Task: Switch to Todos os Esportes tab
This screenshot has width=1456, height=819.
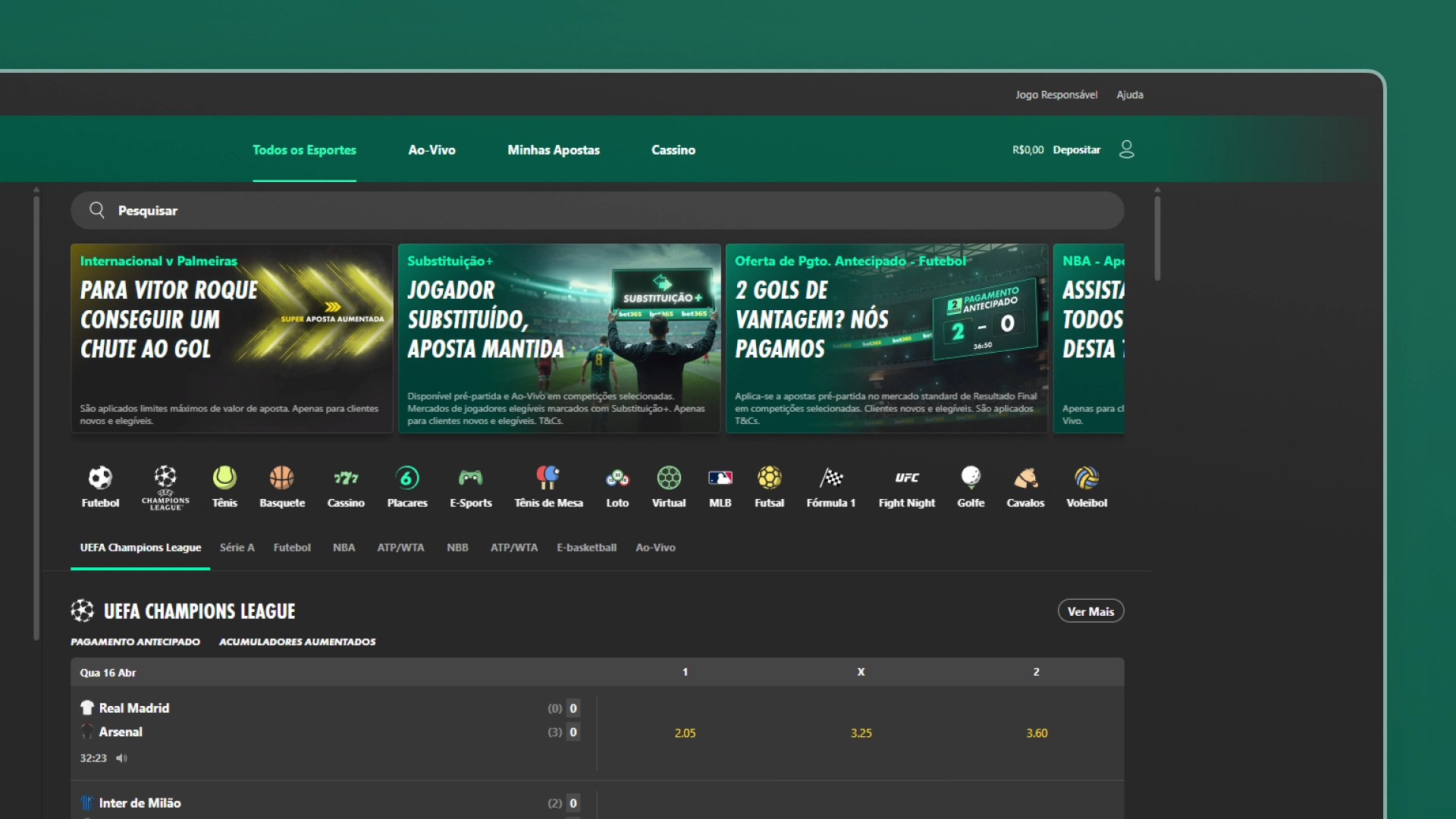Action: point(304,150)
